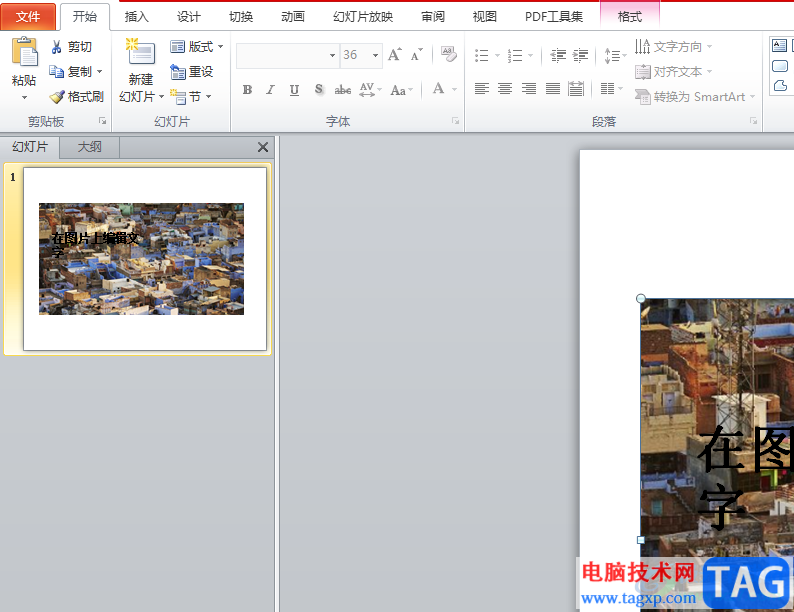Open the font size dropdown showing 36
This screenshot has width=794, height=612.
(x=375, y=56)
